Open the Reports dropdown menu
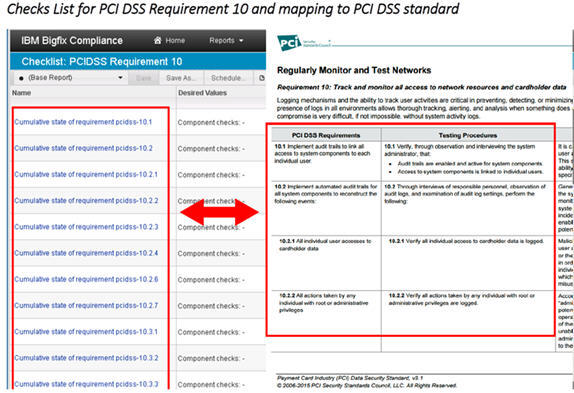 226,40
